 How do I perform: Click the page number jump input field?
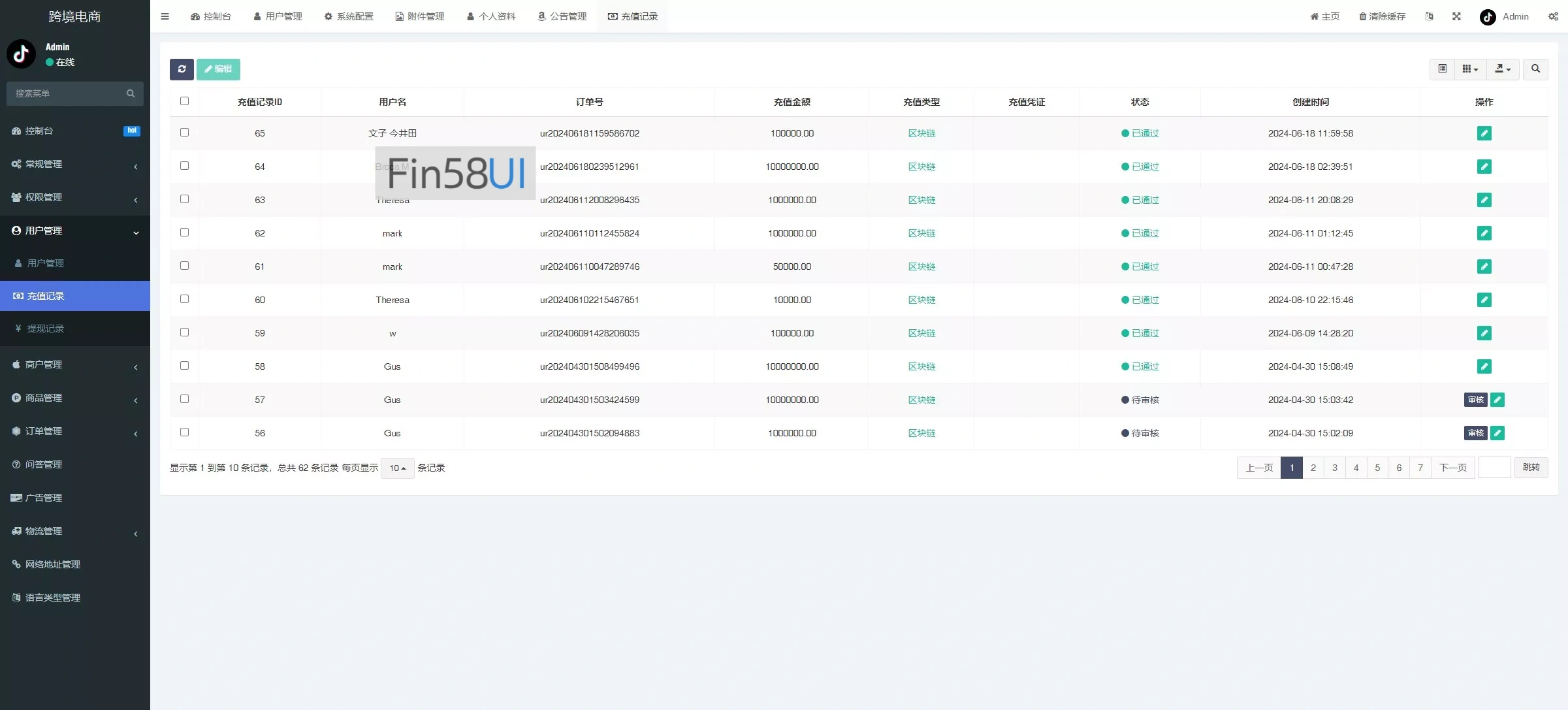1494,468
